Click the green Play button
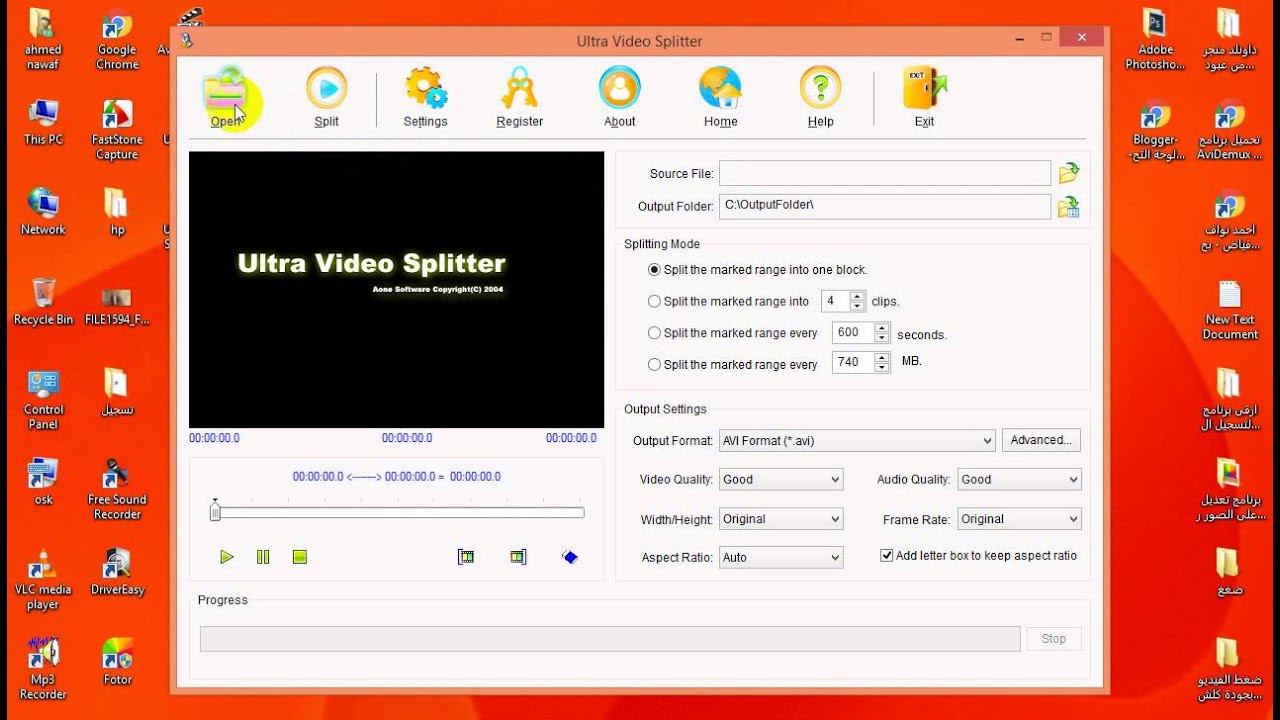Image resolution: width=1280 pixels, height=720 pixels. click(227, 557)
